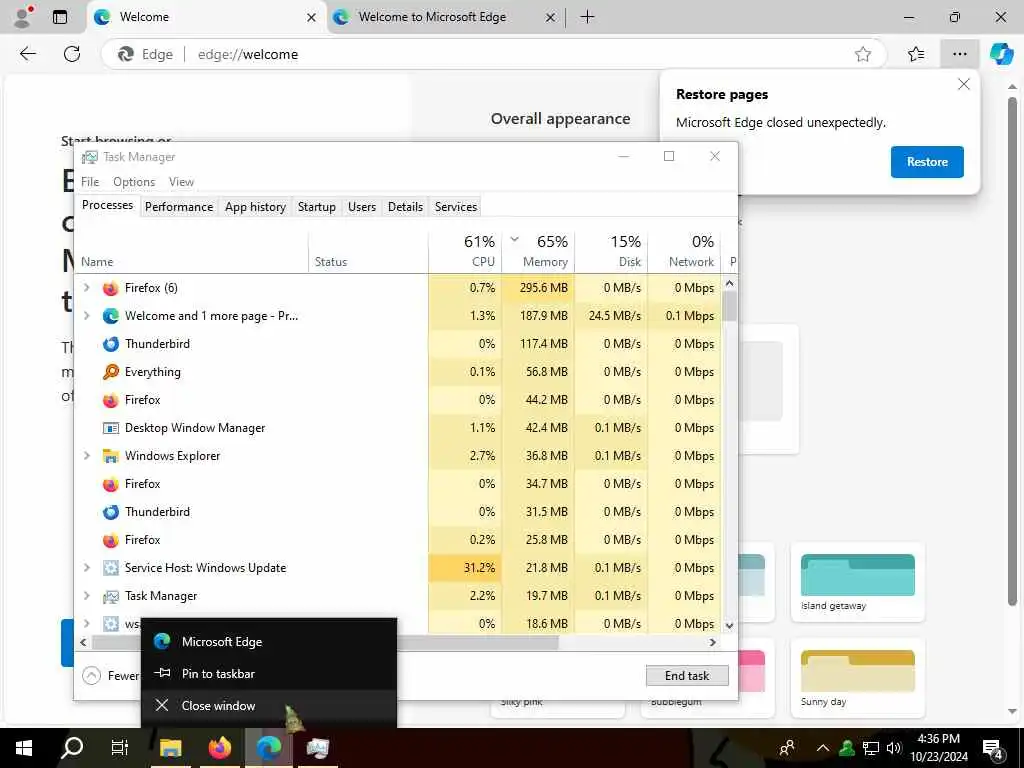
Task: Switch to the Details tab
Action: point(406,207)
